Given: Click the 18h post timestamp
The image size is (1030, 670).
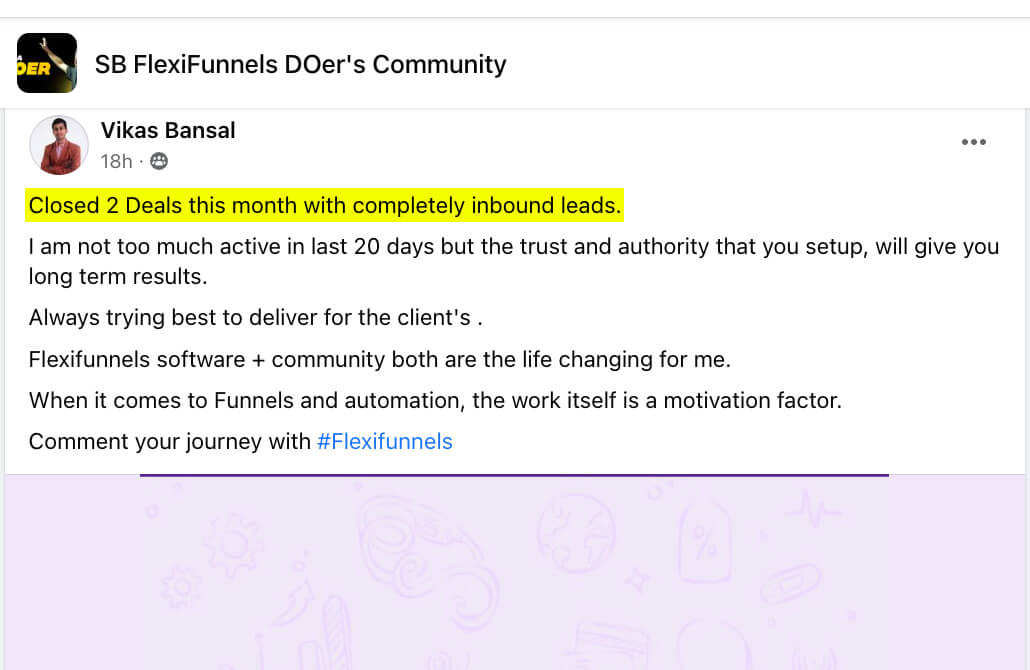Looking at the screenshot, I should (116, 161).
